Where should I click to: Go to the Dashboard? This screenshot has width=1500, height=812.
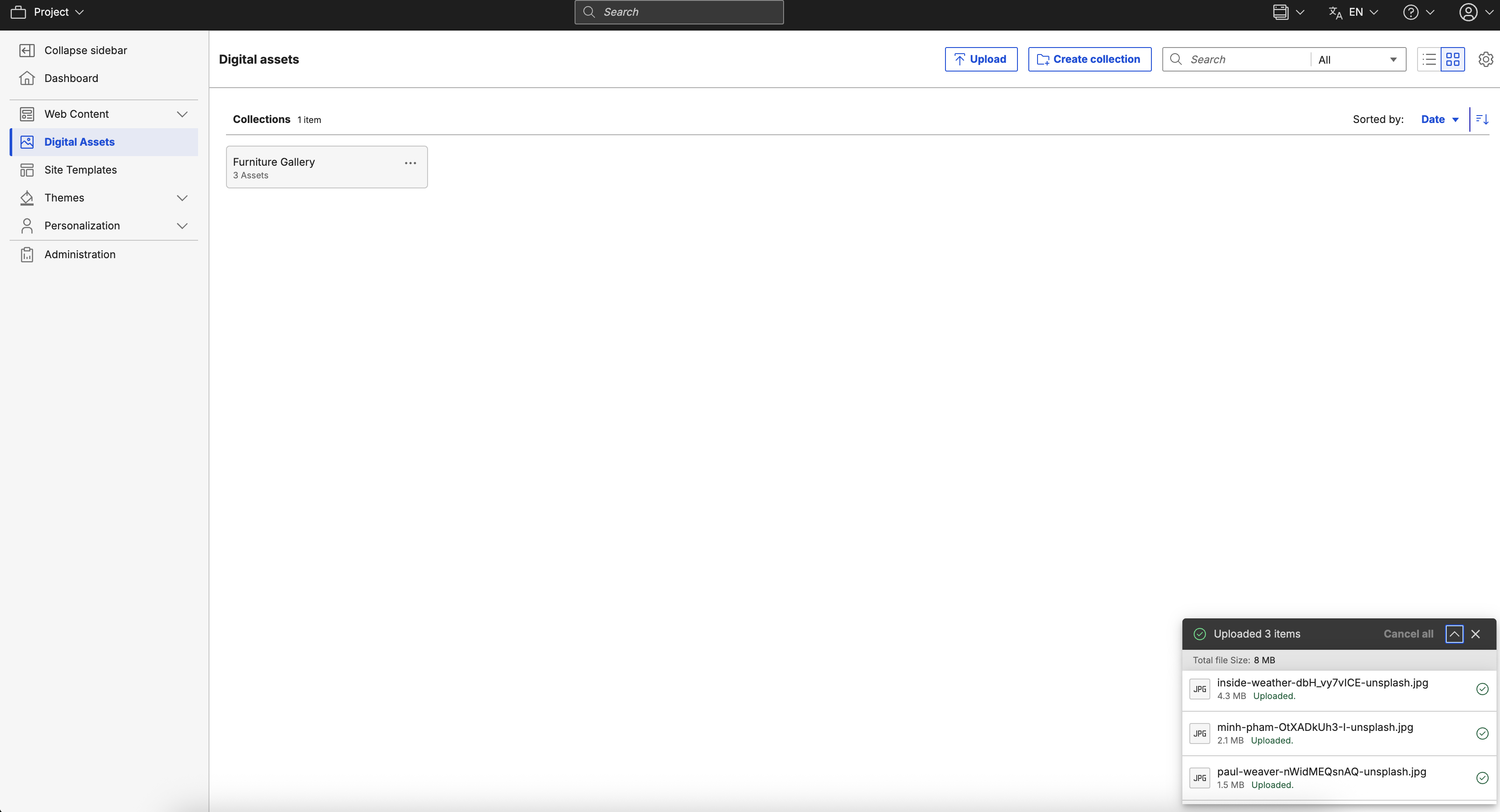pos(71,78)
